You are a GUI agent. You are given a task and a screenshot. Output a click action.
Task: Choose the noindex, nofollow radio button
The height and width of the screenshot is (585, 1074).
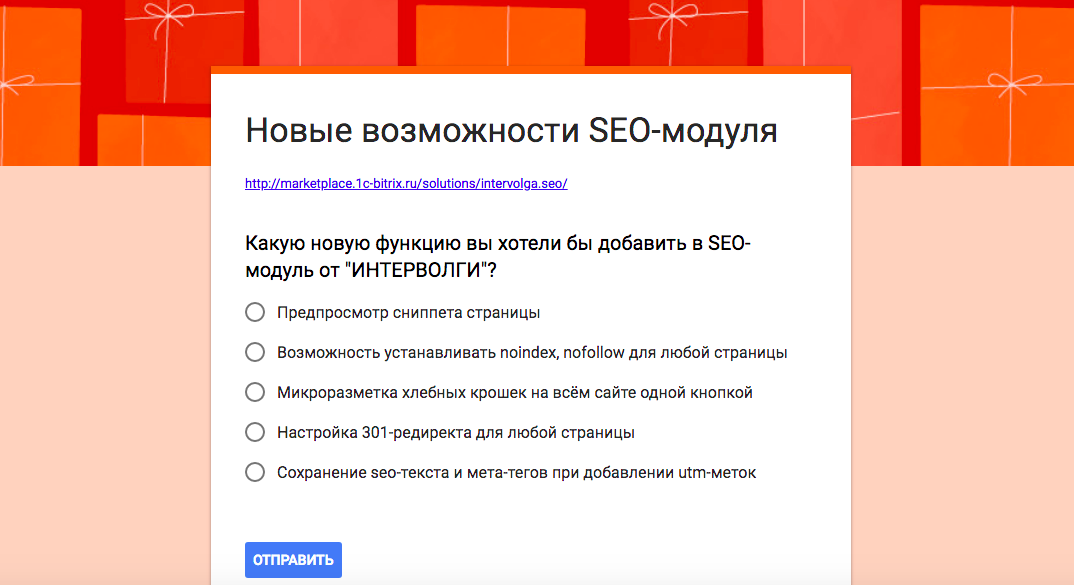[255, 352]
